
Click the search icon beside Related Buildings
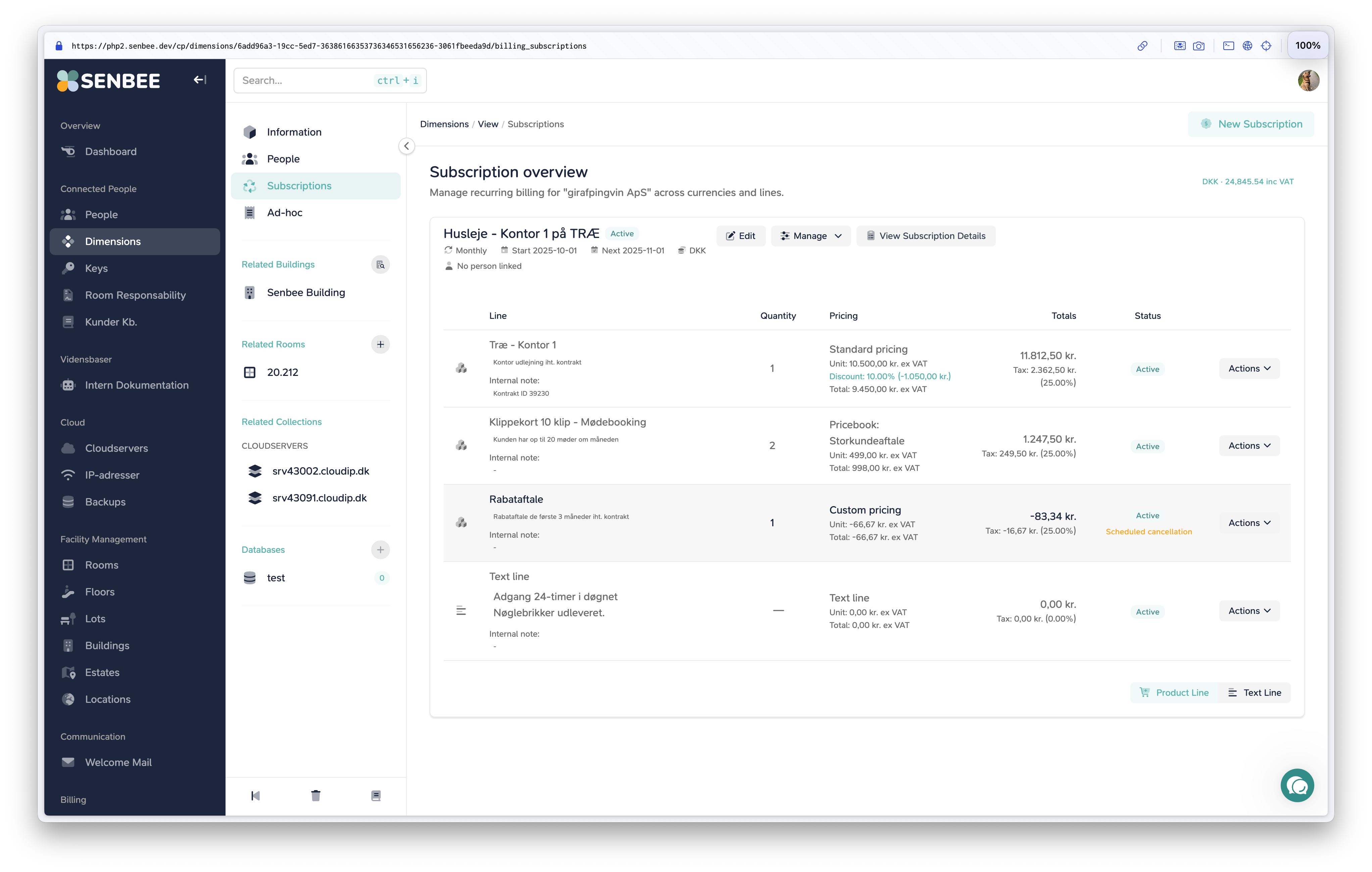(x=380, y=264)
